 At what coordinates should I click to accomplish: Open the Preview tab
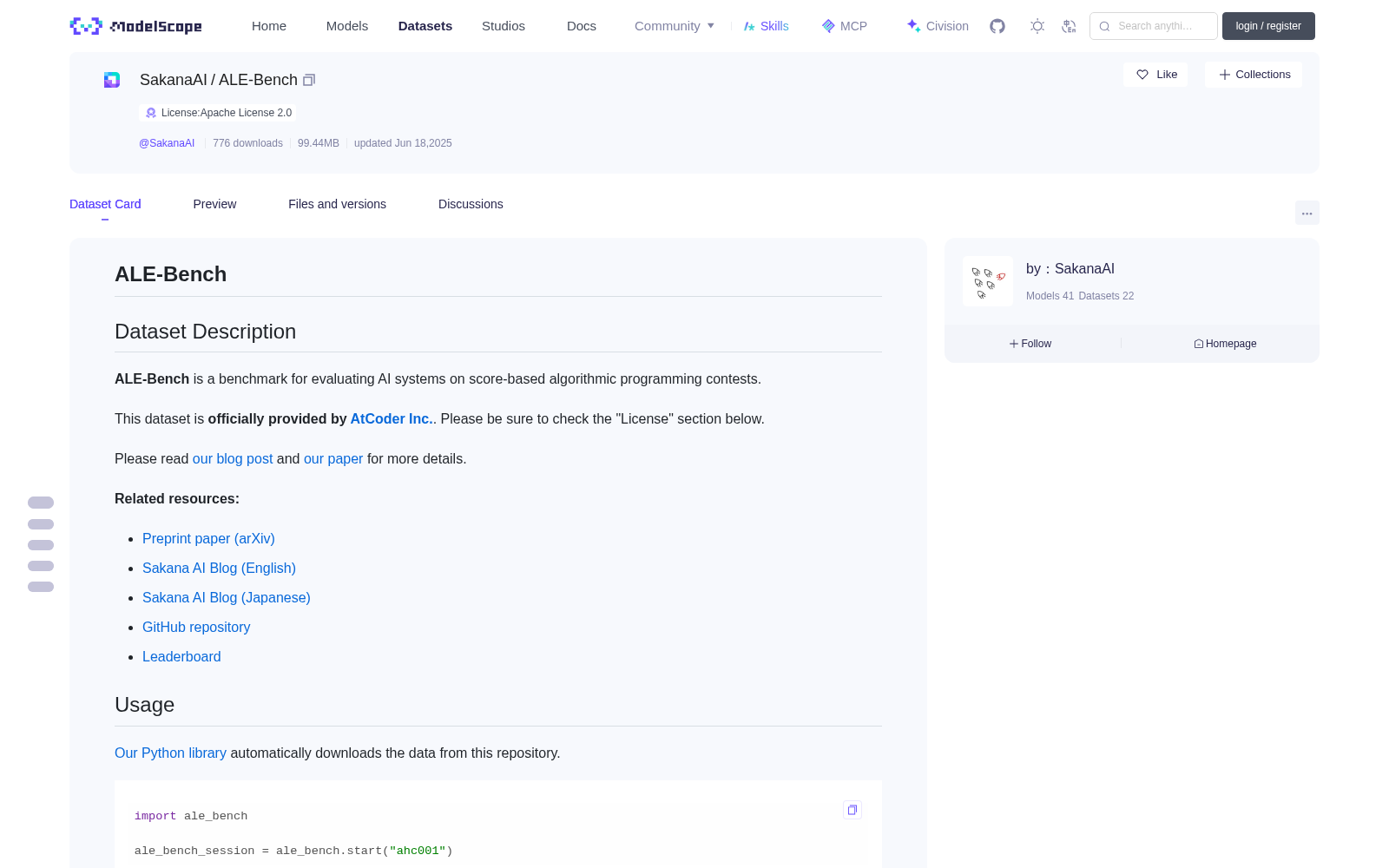(x=214, y=204)
